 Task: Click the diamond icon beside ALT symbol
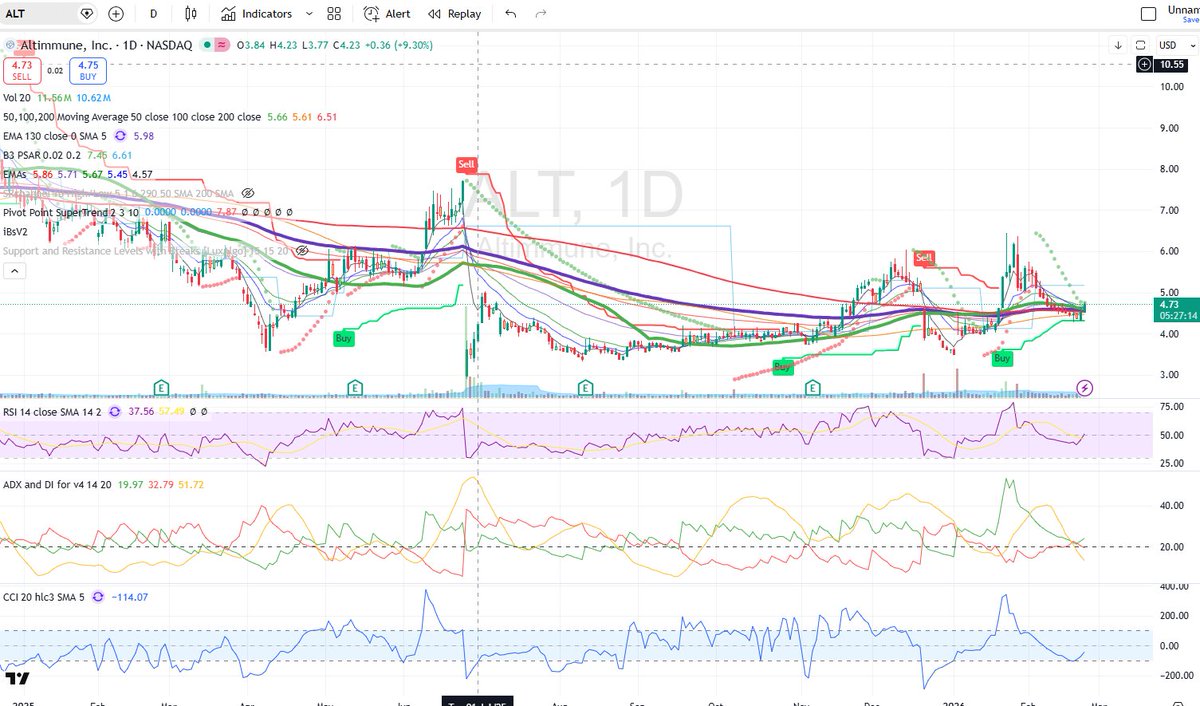click(x=86, y=14)
